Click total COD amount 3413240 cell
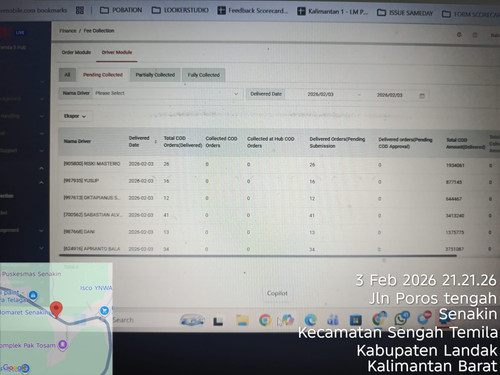 (x=455, y=216)
